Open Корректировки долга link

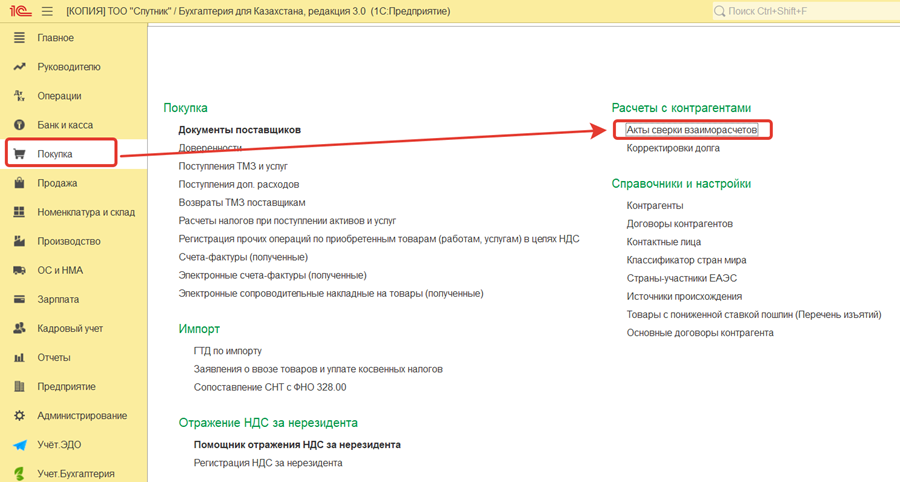point(672,148)
